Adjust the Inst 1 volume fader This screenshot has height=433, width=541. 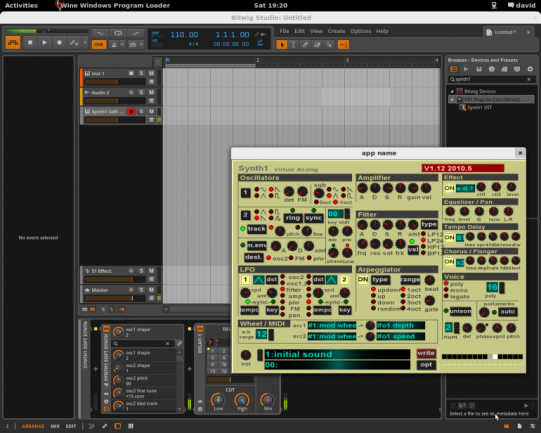[115, 82]
